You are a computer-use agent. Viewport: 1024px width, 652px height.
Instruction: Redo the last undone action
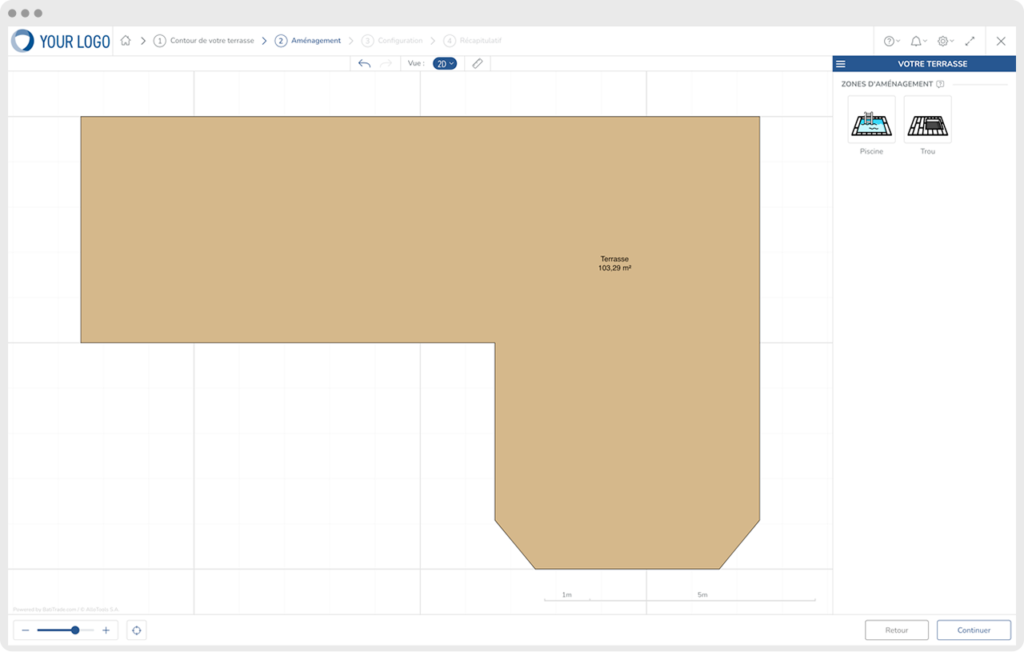point(386,63)
